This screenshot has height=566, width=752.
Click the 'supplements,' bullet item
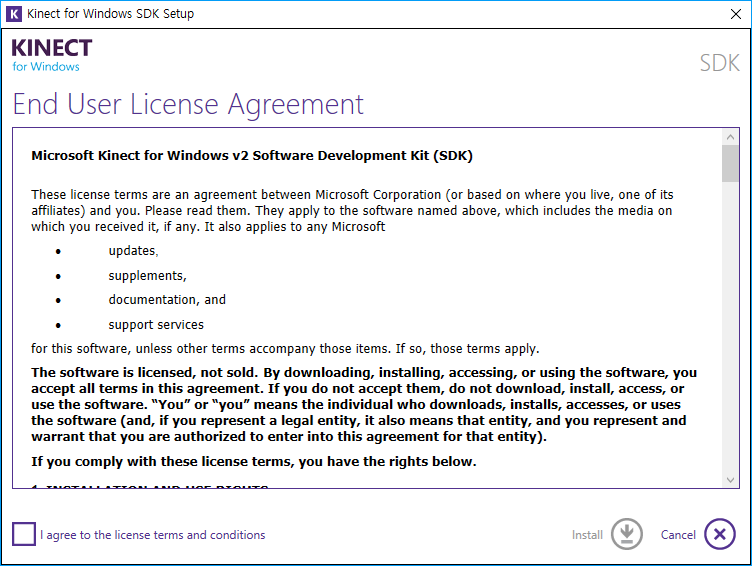pyautogui.click(x=147, y=276)
